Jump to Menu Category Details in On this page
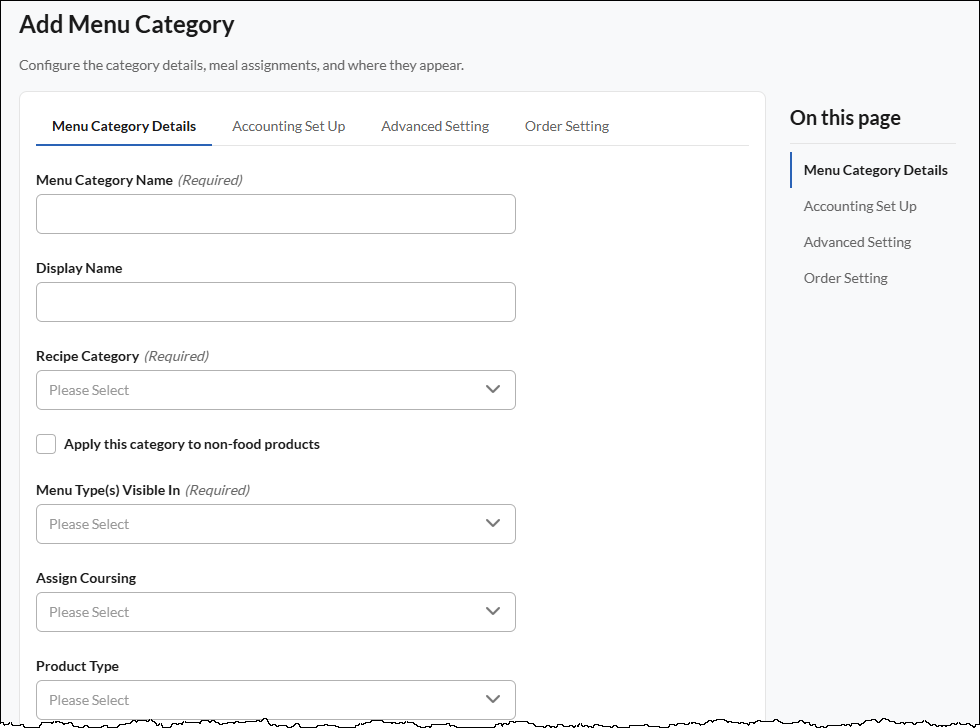 875,170
